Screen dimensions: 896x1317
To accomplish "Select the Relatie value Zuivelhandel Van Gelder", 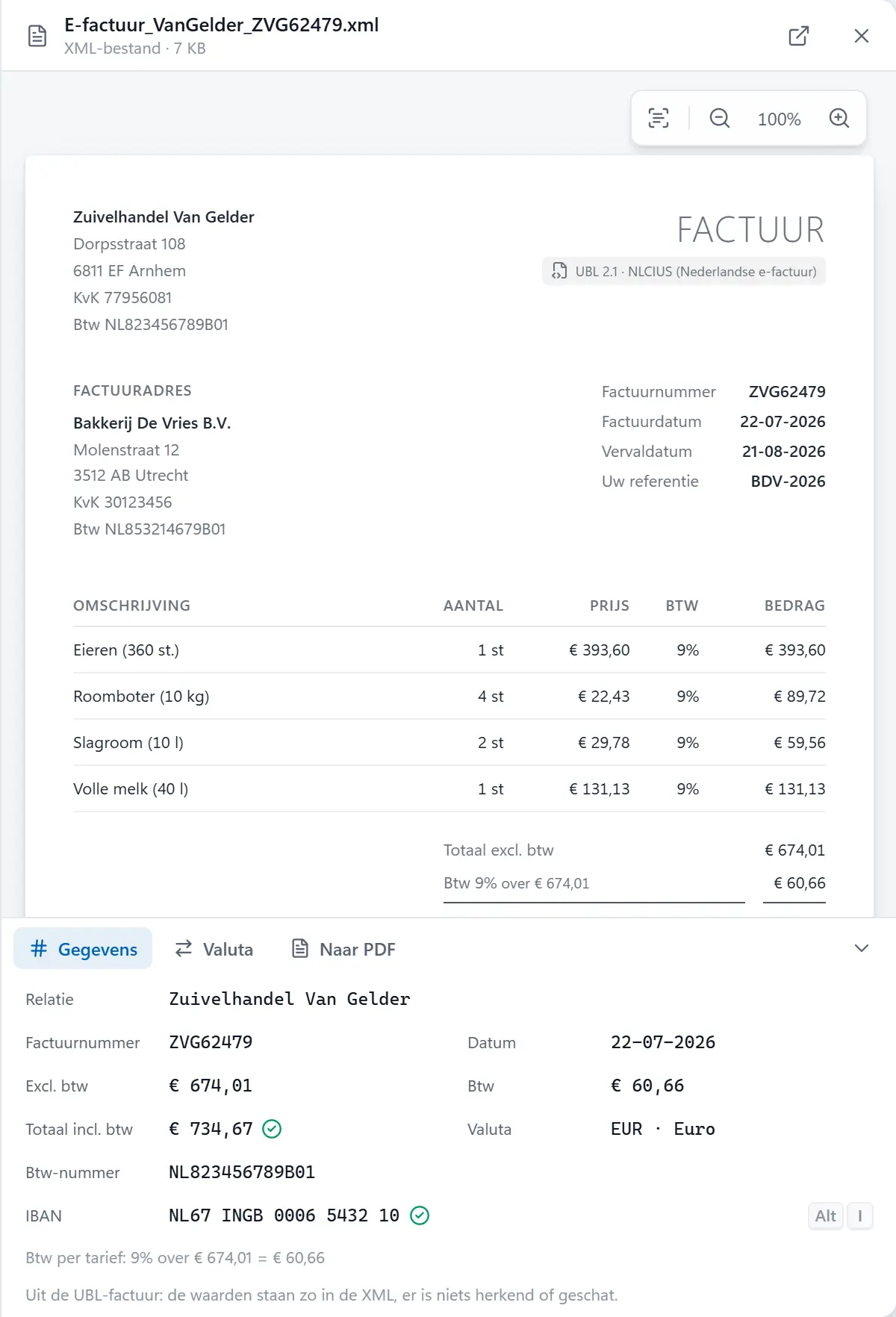I will pyautogui.click(x=290, y=999).
